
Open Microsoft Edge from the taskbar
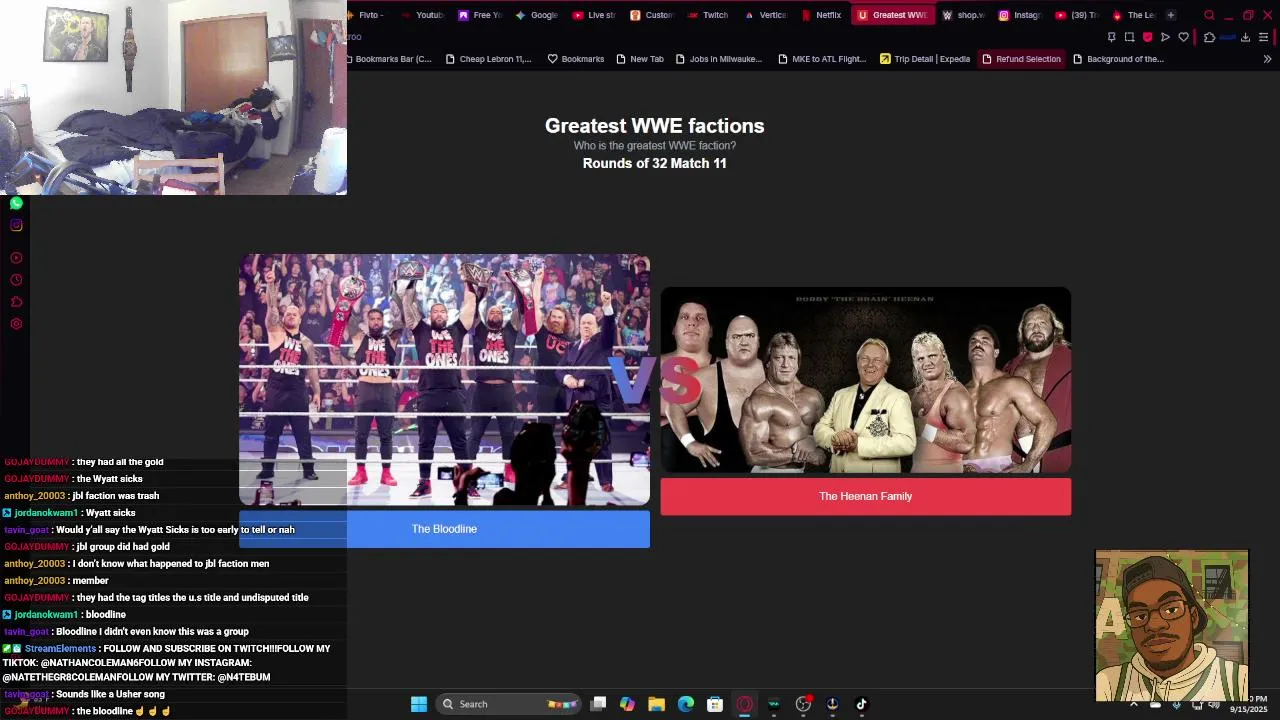685,704
